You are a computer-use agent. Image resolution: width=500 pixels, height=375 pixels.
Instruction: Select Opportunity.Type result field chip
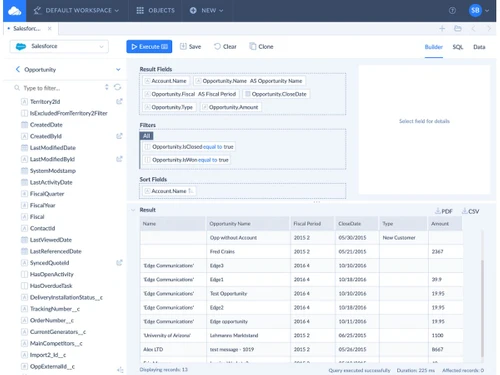coord(169,107)
